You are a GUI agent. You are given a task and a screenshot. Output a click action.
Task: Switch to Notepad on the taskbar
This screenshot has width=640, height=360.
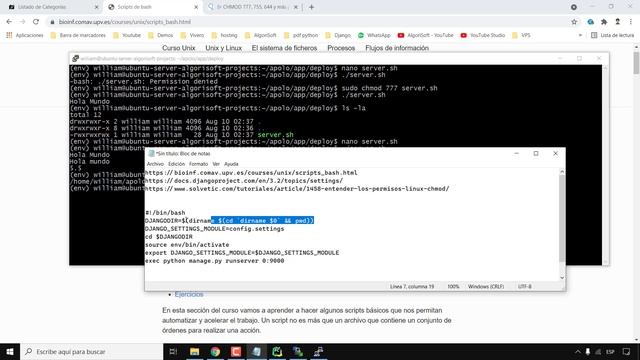coord(256,351)
